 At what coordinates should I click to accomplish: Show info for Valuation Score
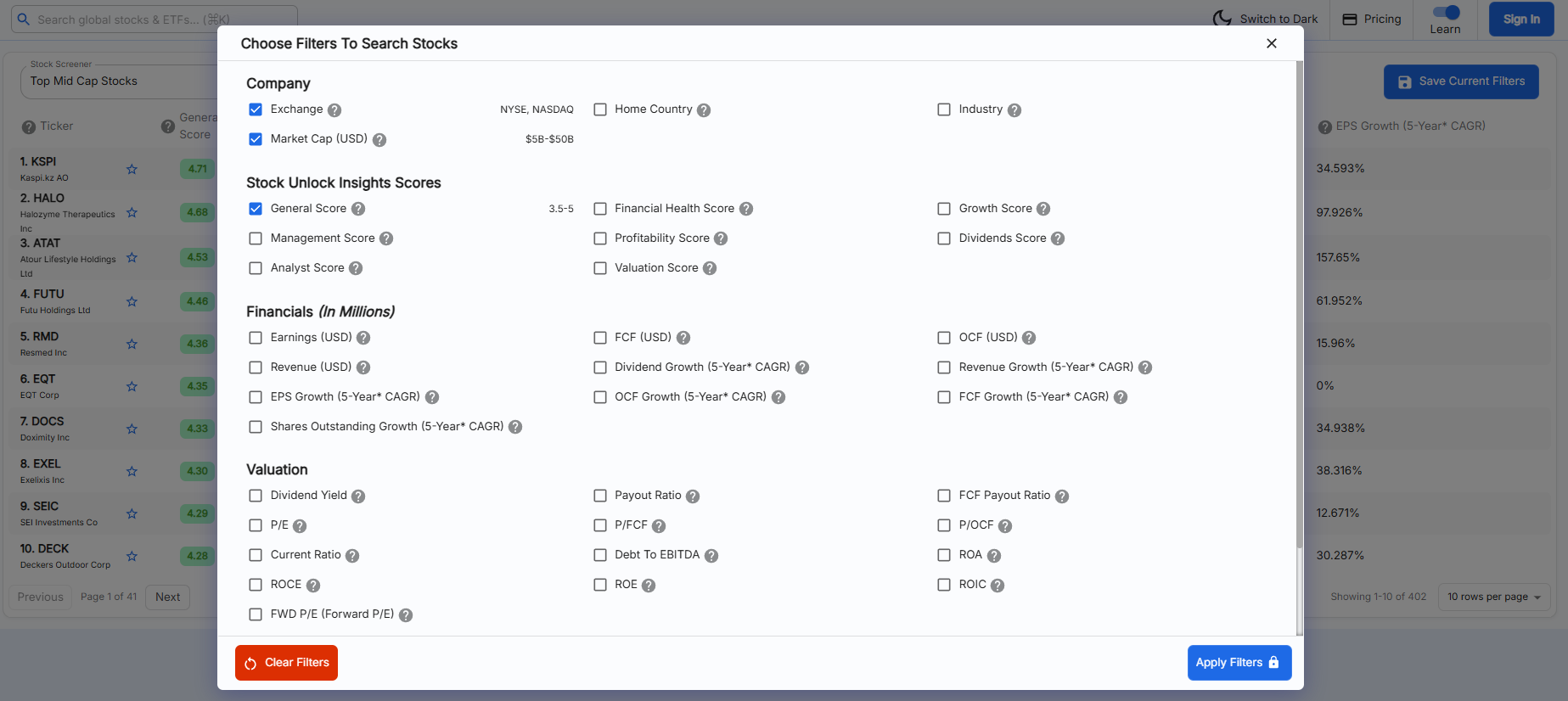coord(710,268)
